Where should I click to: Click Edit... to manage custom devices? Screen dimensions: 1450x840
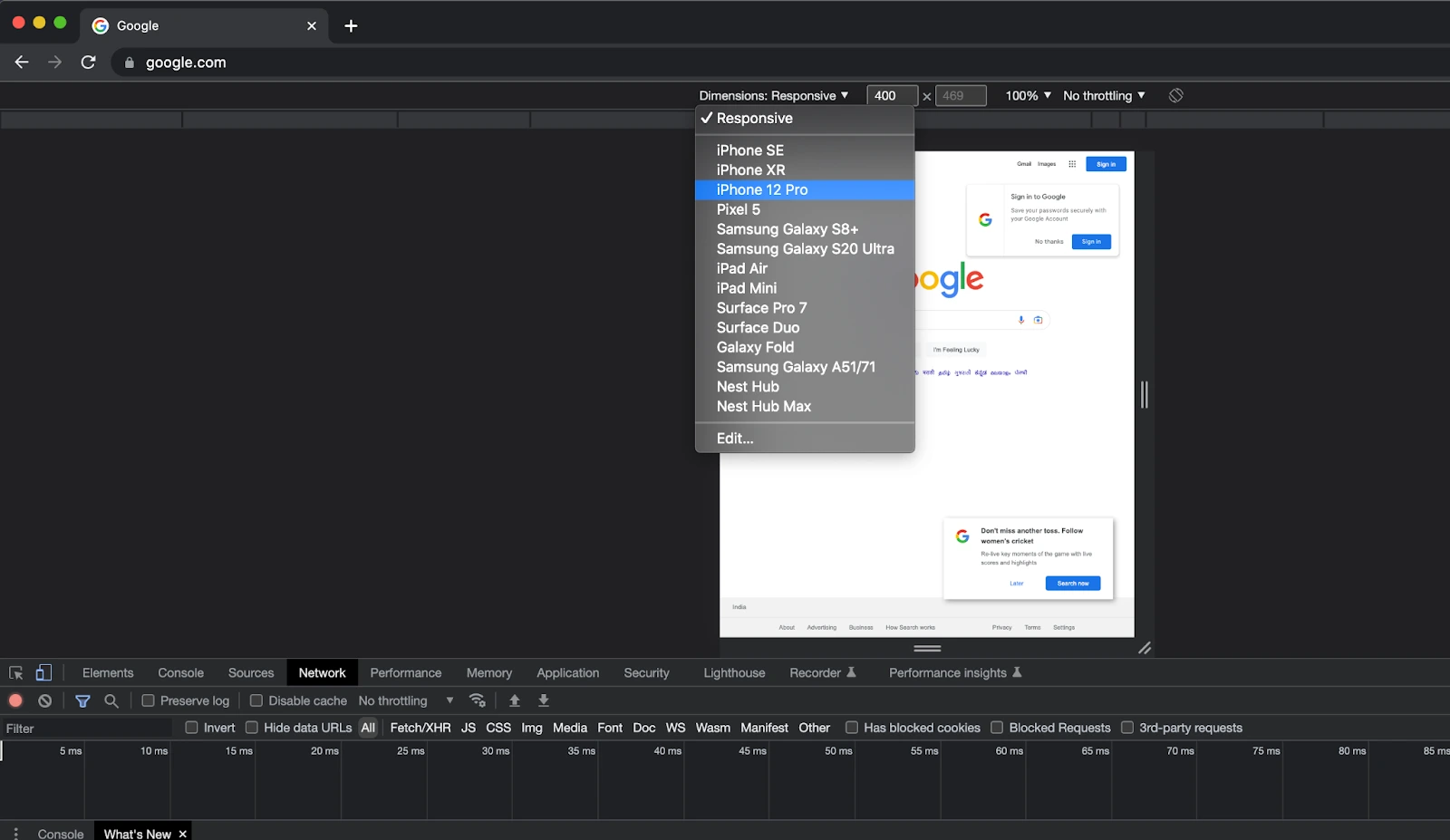point(735,438)
